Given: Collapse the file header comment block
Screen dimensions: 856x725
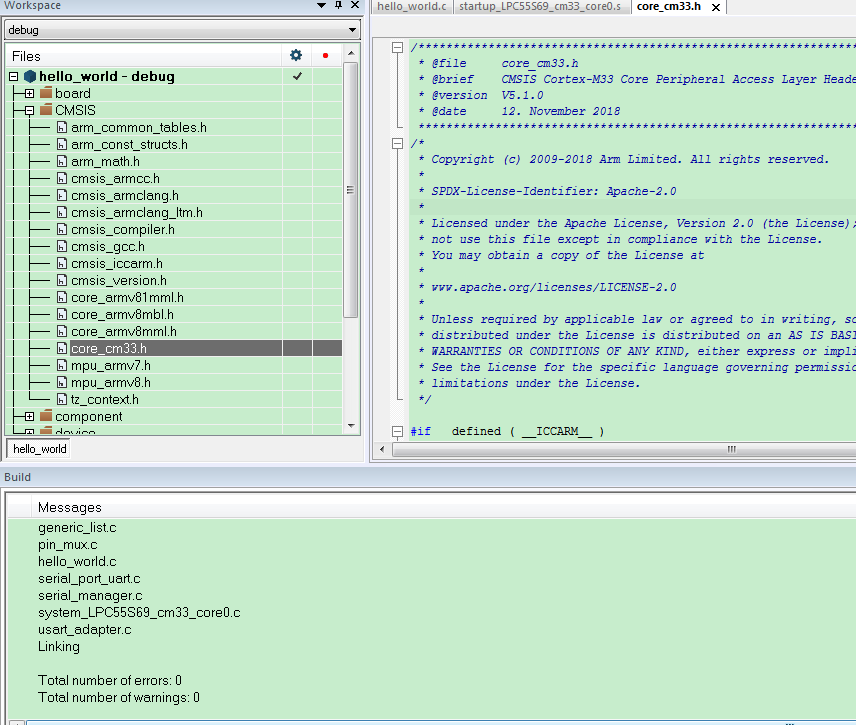Looking at the screenshot, I should click(x=397, y=47).
